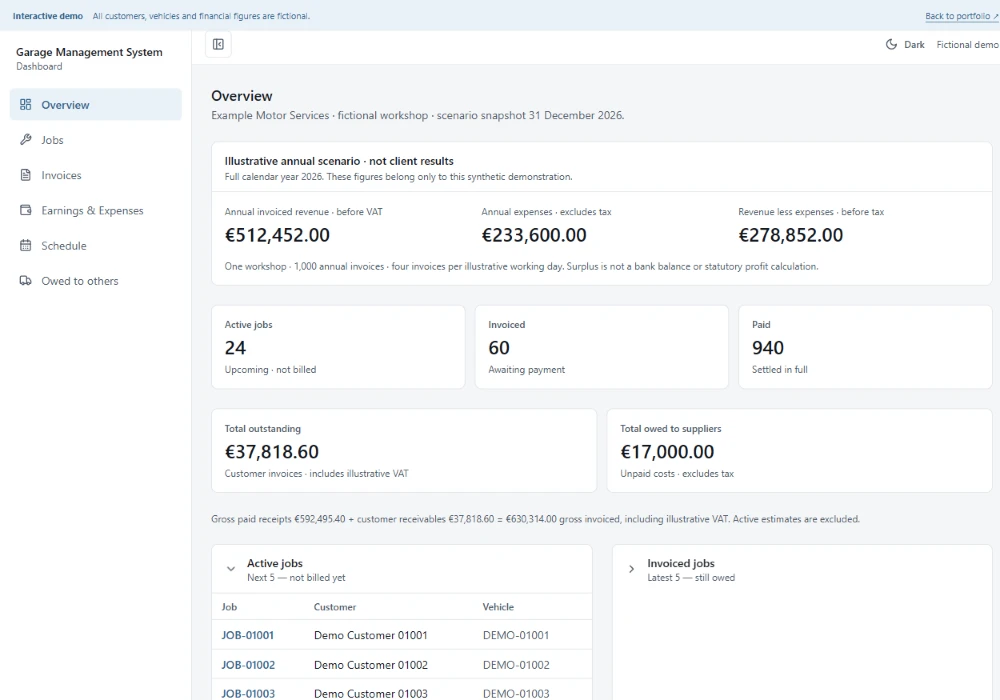Select the Paid 940 card
This screenshot has width=1000, height=700.
tap(865, 347)
